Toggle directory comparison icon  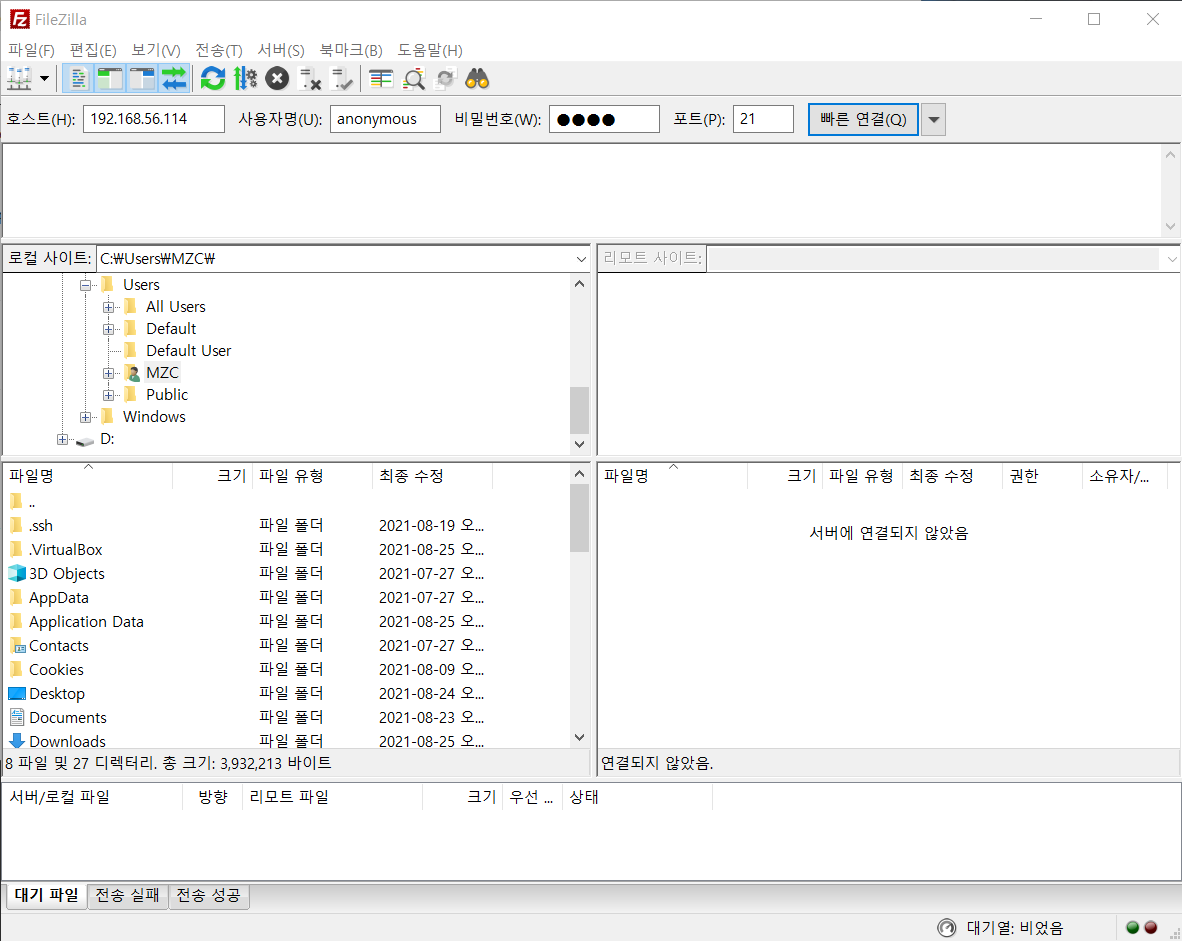(x=414, y=78)
